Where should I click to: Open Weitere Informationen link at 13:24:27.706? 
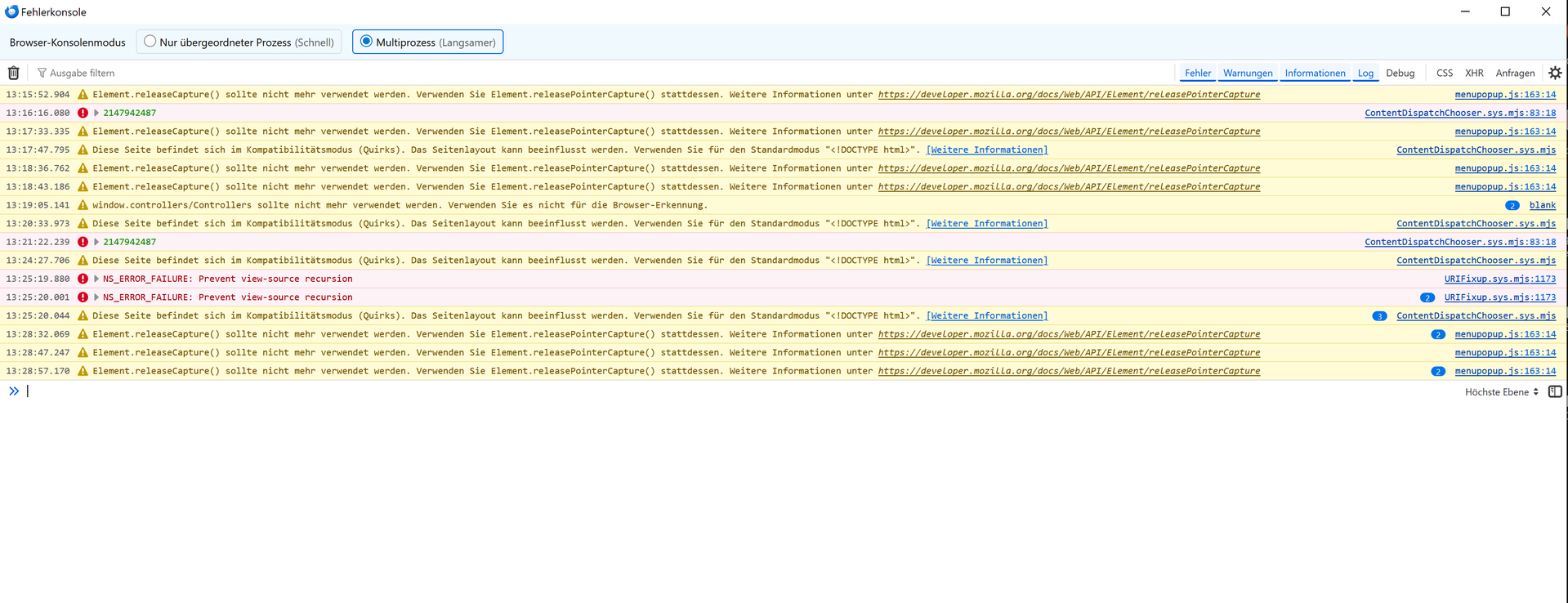coord(987,261)
